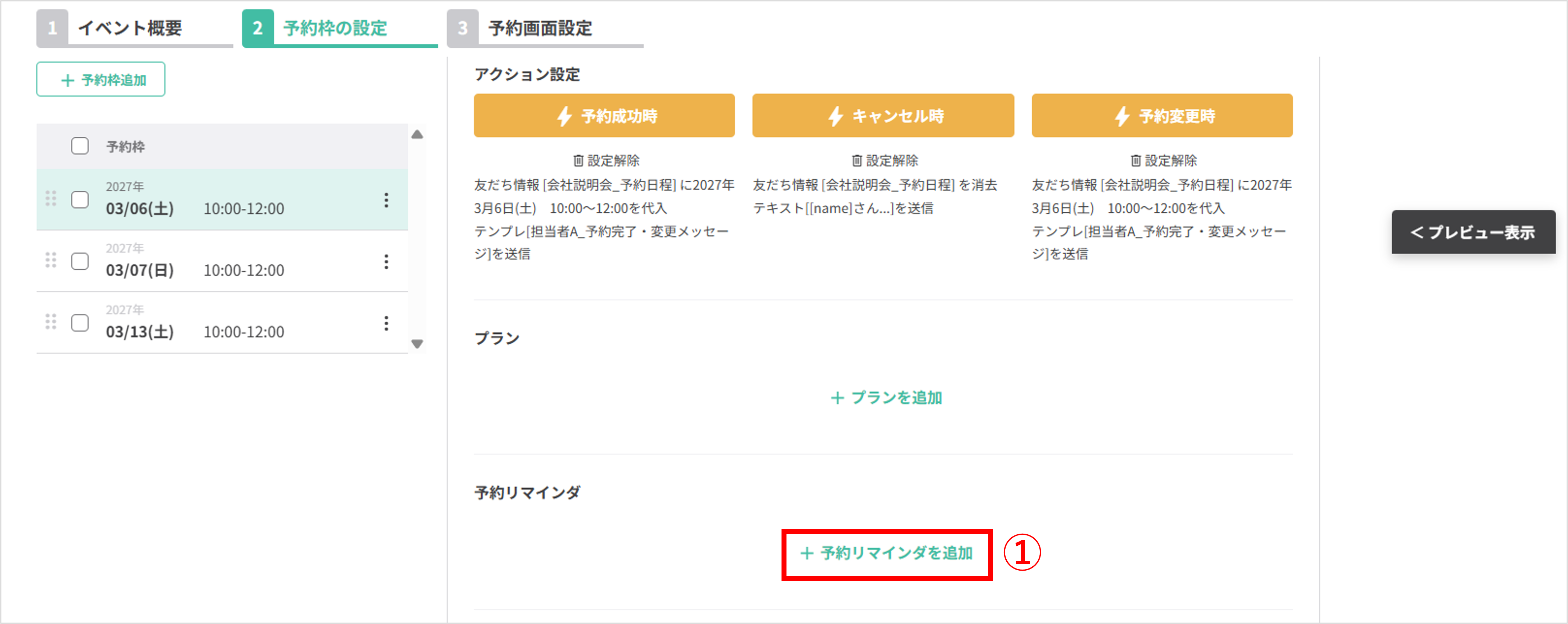
Task: Click trash icon 設定解除 under キャンセル時
Action: click(x=857, y=161)
